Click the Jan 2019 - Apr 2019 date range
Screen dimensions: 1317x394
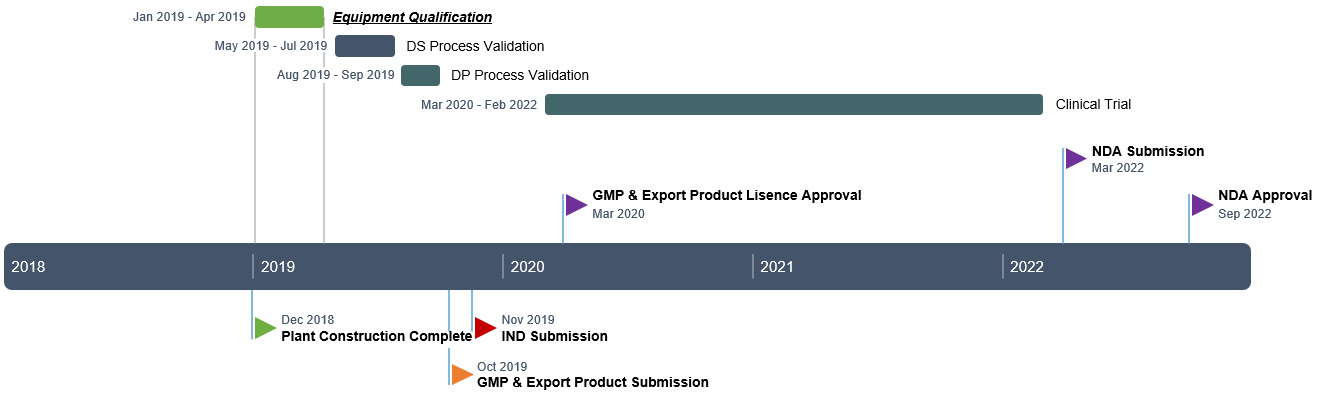[189, 17]
